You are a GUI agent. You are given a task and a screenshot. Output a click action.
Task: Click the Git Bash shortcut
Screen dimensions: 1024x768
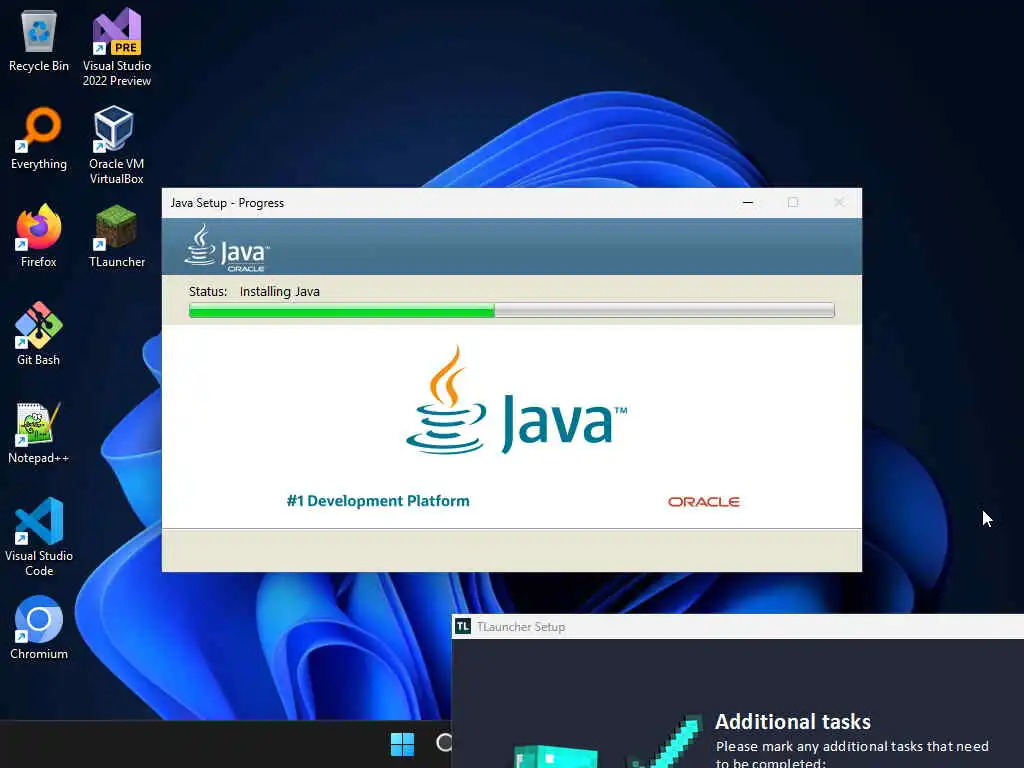click(x=39, y=334)
